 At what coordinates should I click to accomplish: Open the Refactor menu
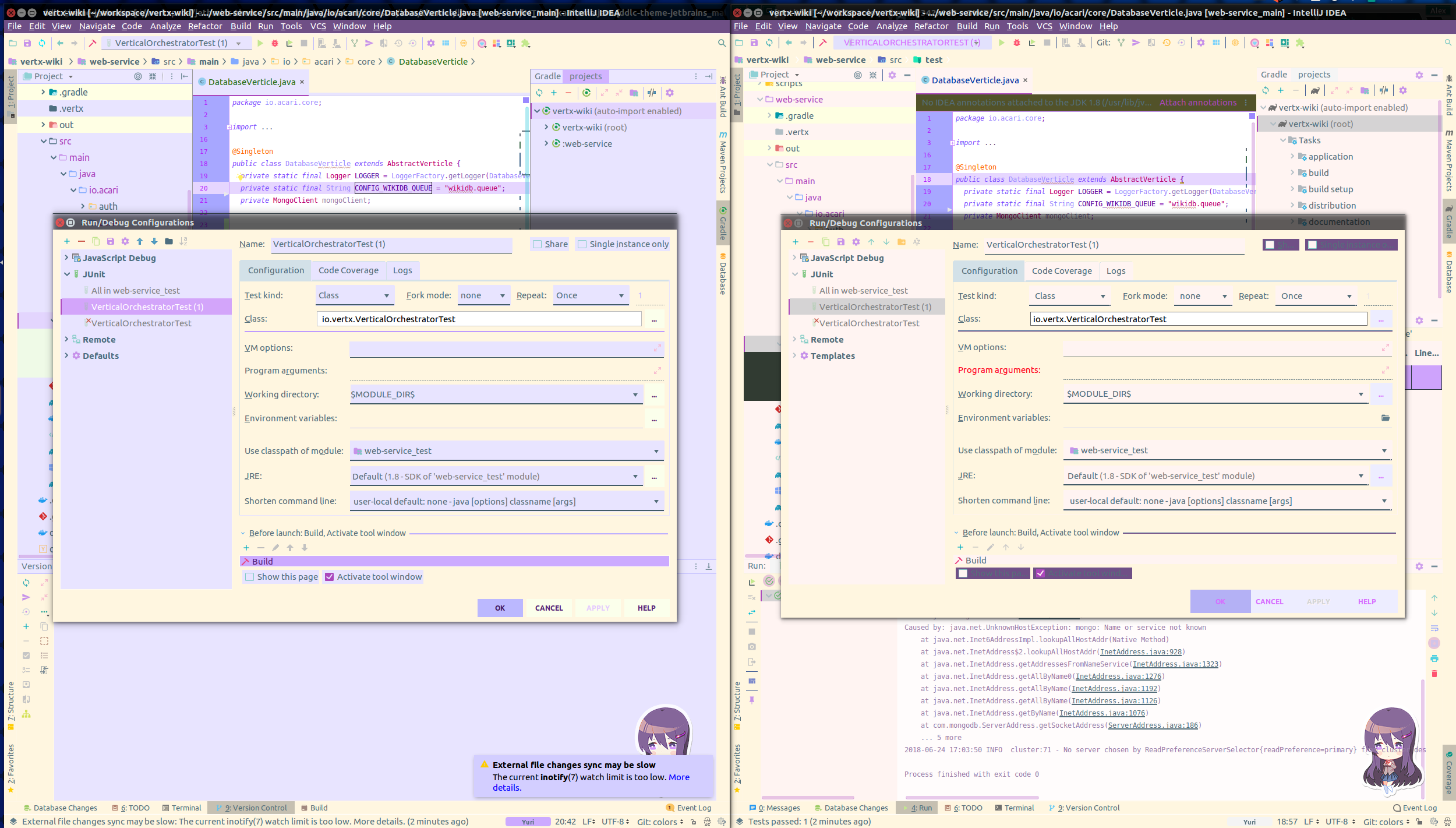[x=204, y=26]
